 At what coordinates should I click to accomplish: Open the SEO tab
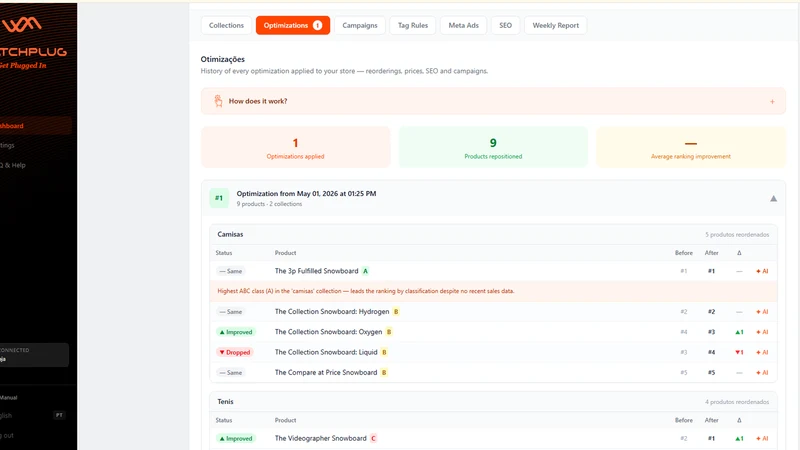506,26
